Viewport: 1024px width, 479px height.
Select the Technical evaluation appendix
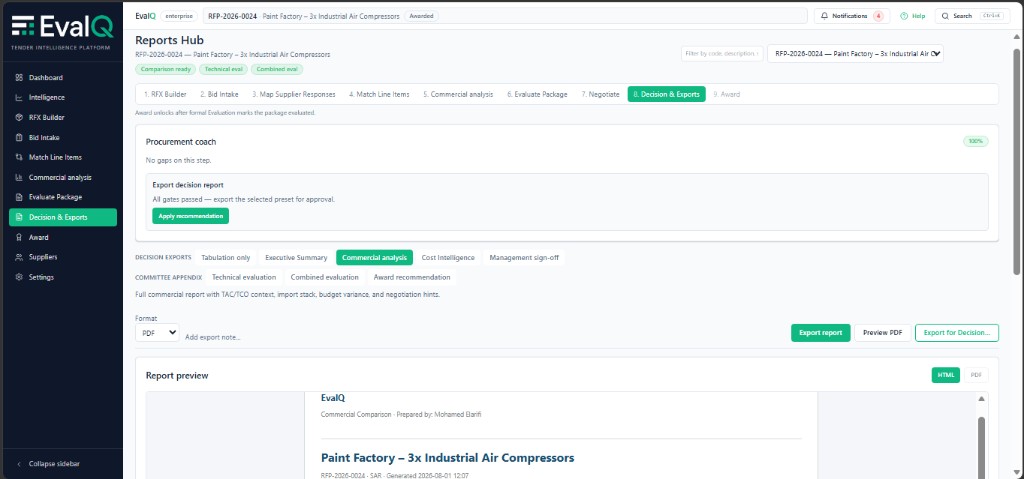click(x=244, y=277)
